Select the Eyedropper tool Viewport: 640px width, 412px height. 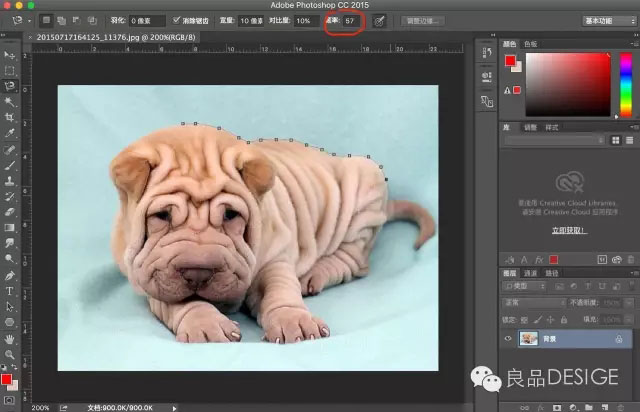(x=10, y=133)
